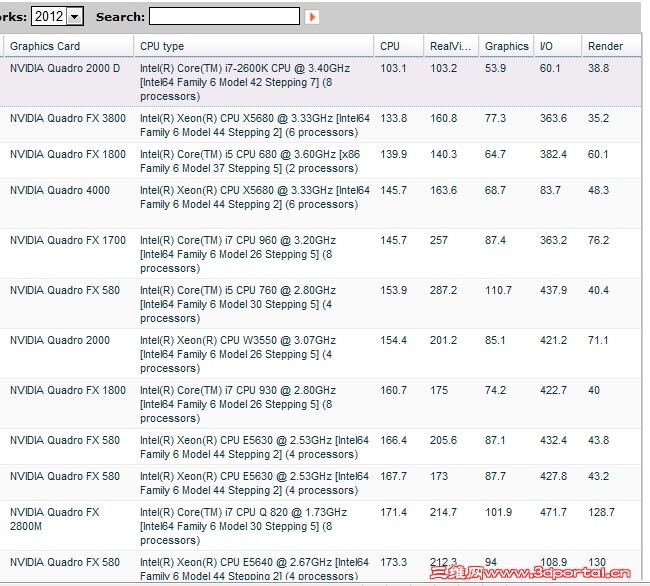
Task: Click CPU score 171.4
Action: (393, 512)
